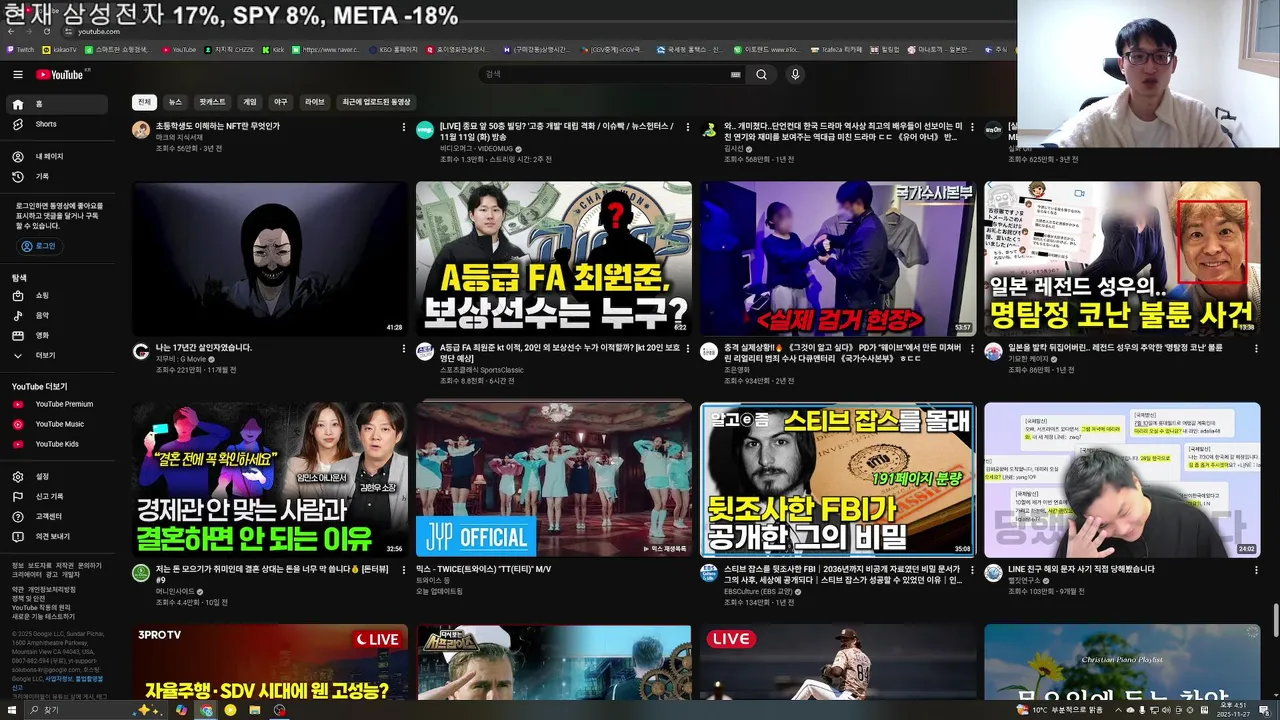
Task: Open options menu for A등급 FA 최원준 video
Action: pos(687,349)
